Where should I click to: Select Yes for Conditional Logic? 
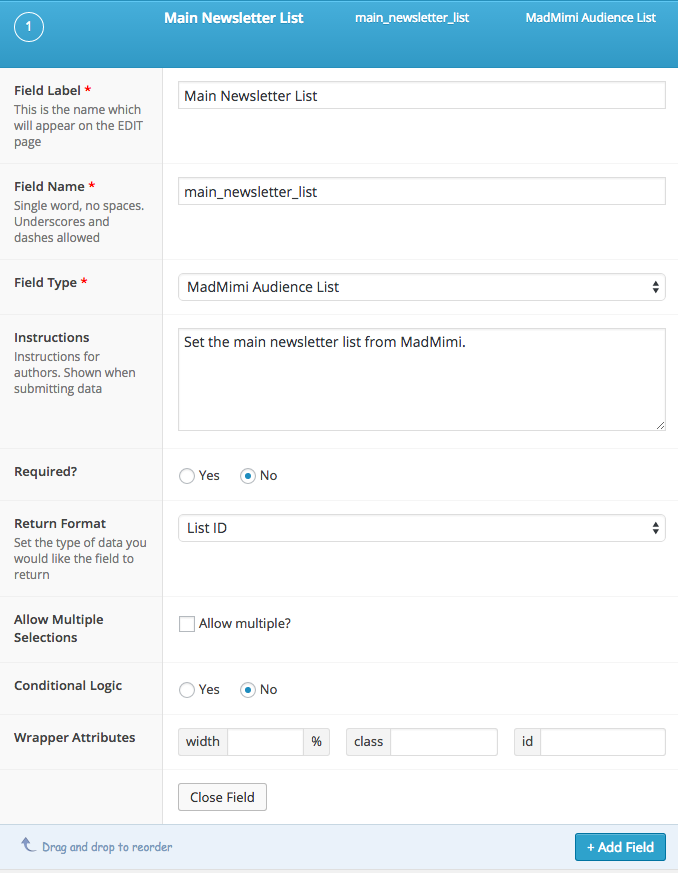tap(187, 690)
